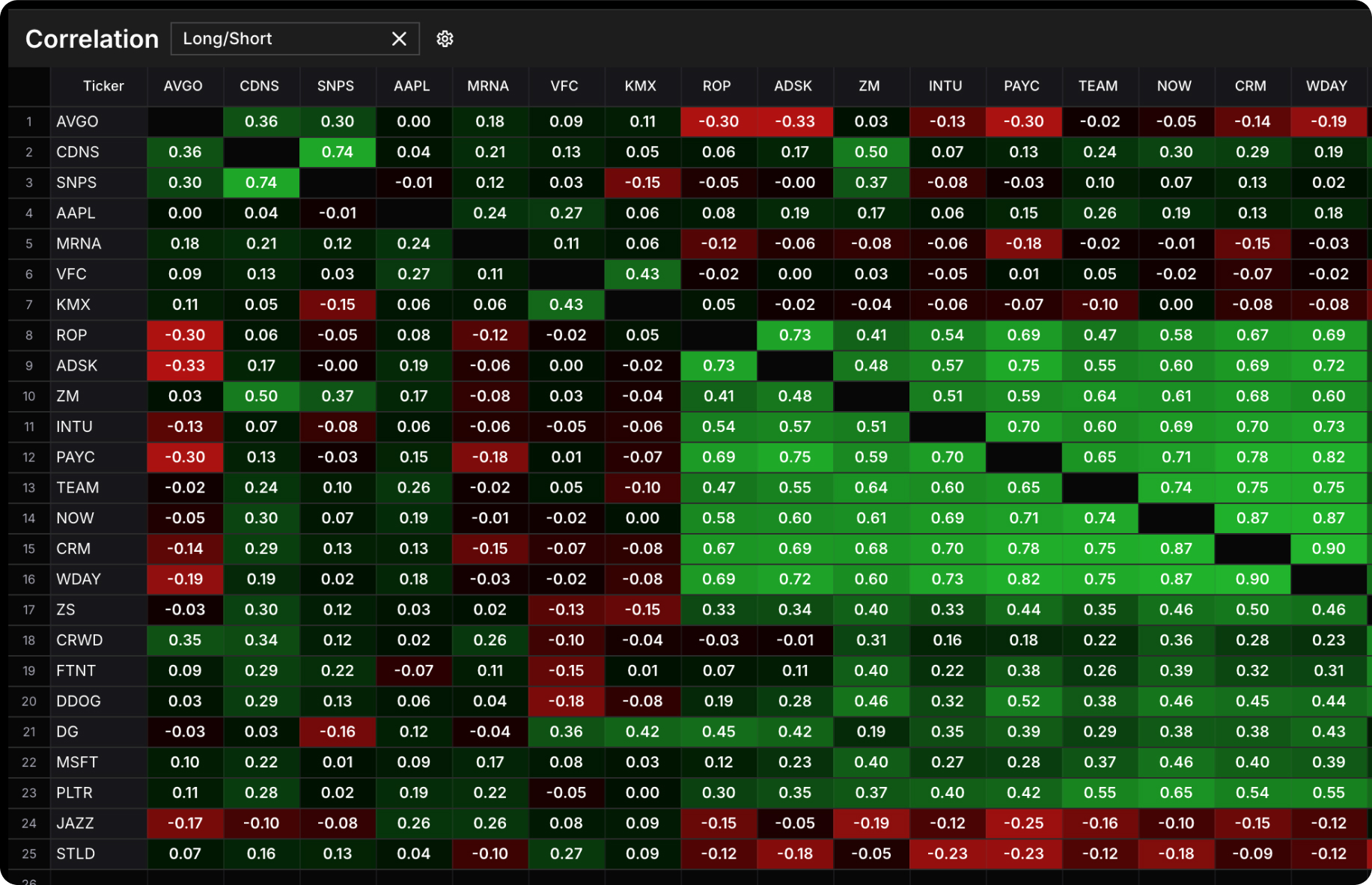This screenshot has height=885, width=1372.
Task: Click PLTR row NOW cell 0.65
Action: coord(1176,793)
